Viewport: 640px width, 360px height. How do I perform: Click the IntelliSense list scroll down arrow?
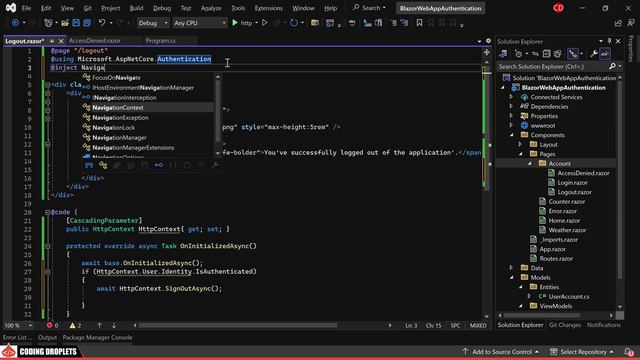tap(218, 153)
